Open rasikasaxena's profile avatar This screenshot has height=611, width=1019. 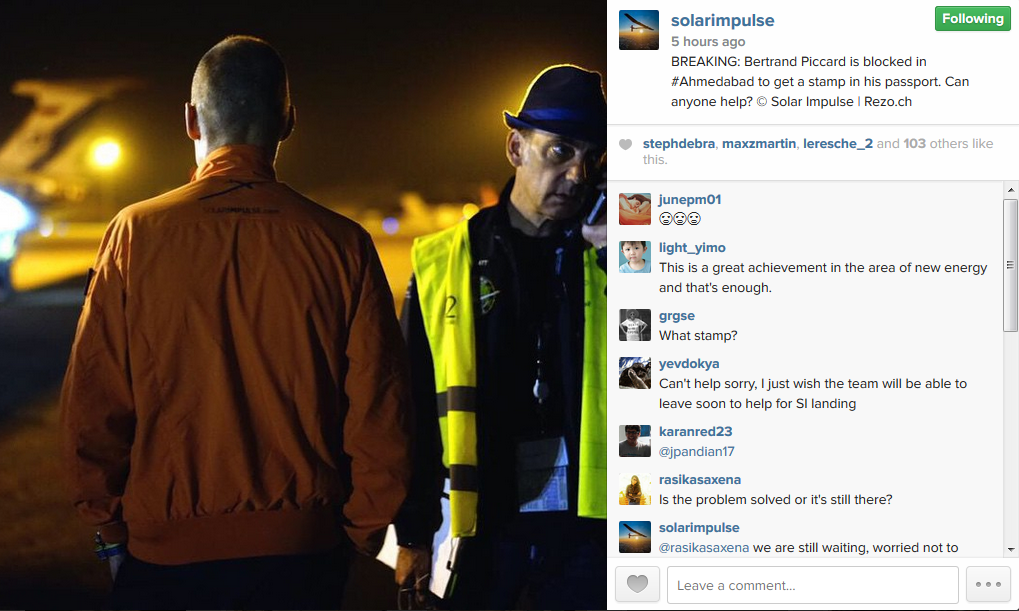[635, 489]
